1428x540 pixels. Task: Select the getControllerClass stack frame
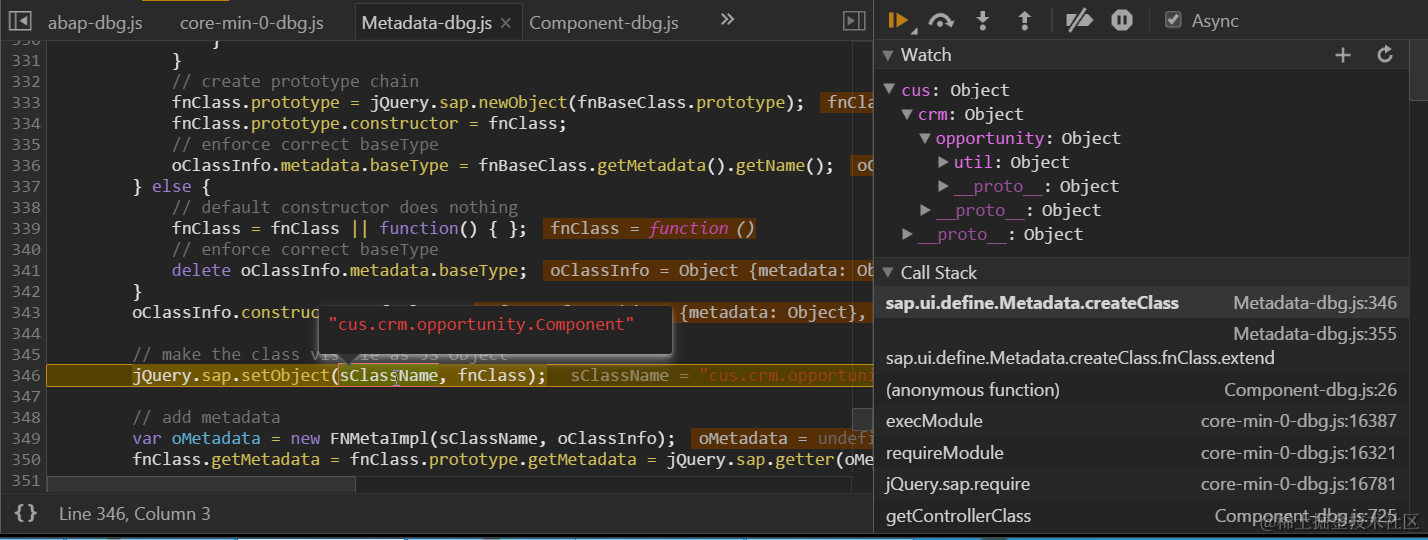[x=1141, y=516]
